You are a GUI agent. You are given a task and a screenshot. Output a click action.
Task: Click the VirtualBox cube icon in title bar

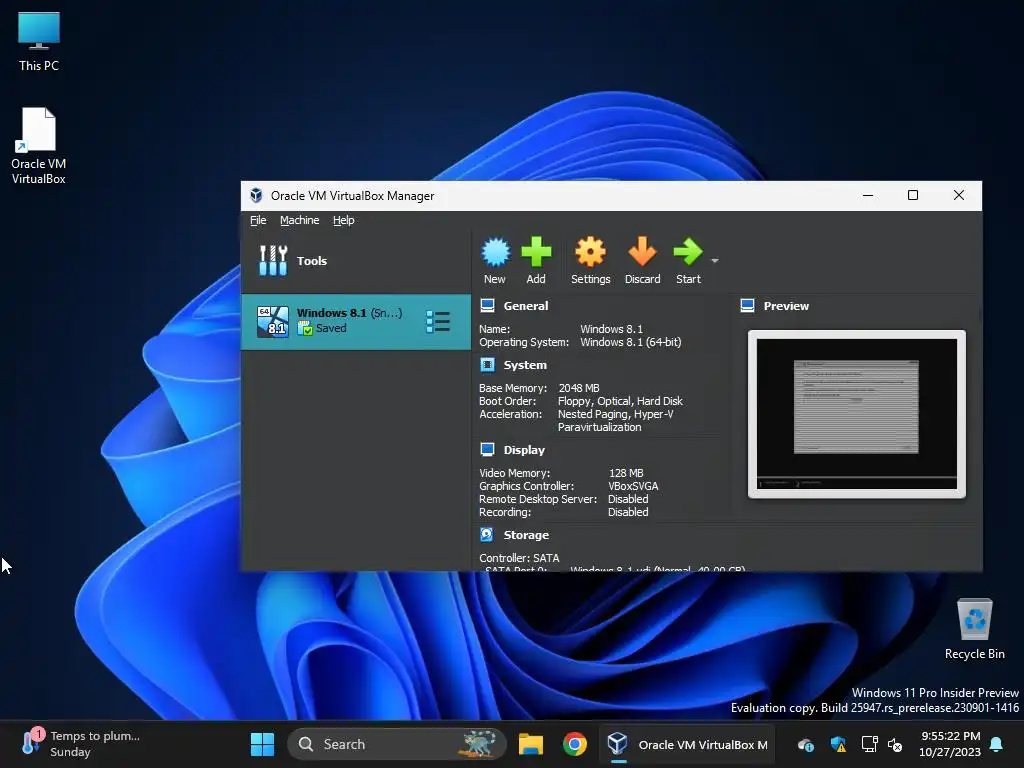(256, 195)
